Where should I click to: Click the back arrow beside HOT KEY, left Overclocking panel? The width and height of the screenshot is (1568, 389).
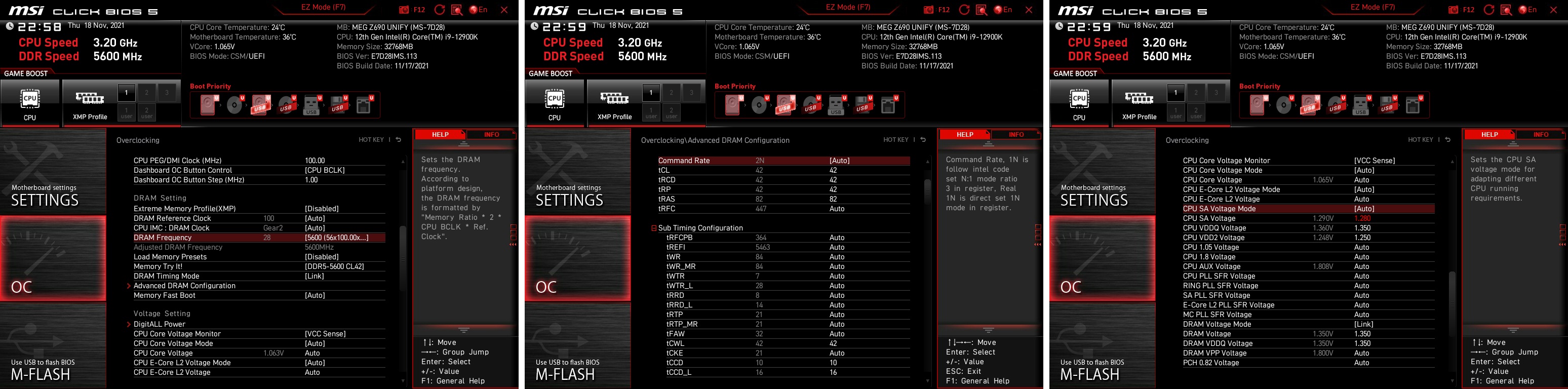[x=399, y=139]
